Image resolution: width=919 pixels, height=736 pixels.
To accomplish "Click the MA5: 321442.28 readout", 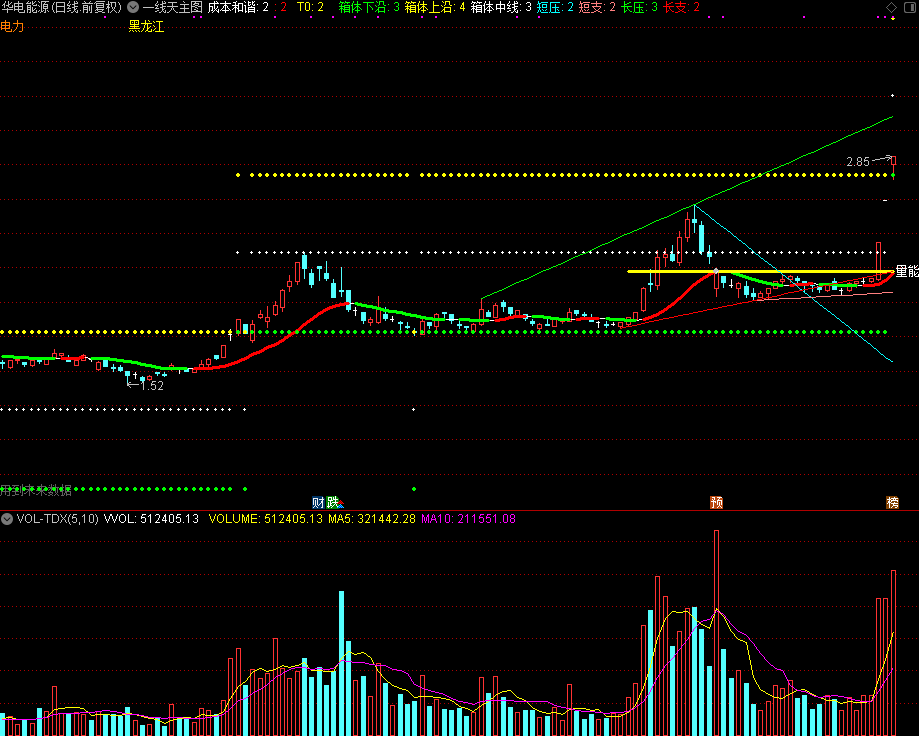I will point(372,519).
